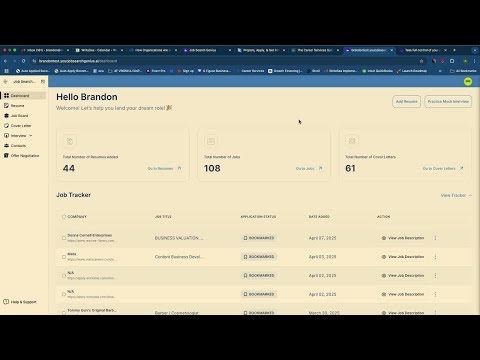Click the April 07, 2025 date cell

coord(322,238)
